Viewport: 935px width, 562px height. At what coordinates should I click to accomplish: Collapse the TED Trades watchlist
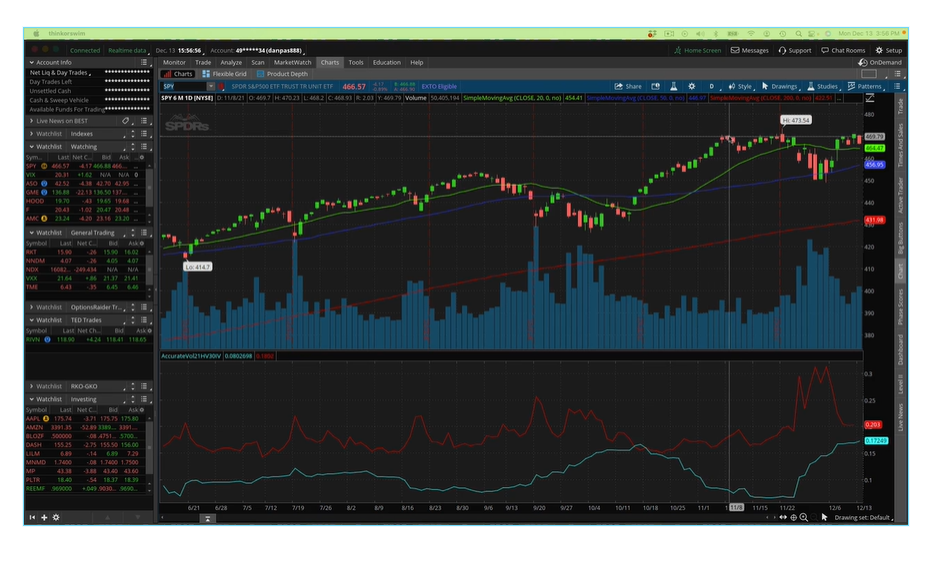(32, 320)
